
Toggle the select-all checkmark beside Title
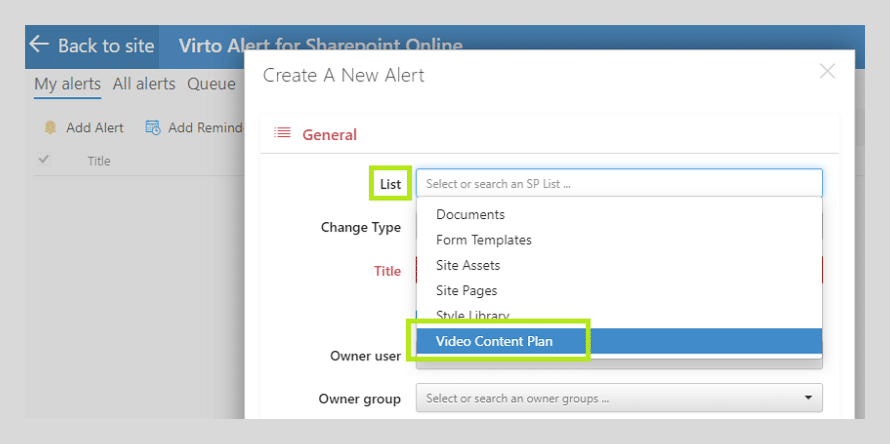coord(44,160)
